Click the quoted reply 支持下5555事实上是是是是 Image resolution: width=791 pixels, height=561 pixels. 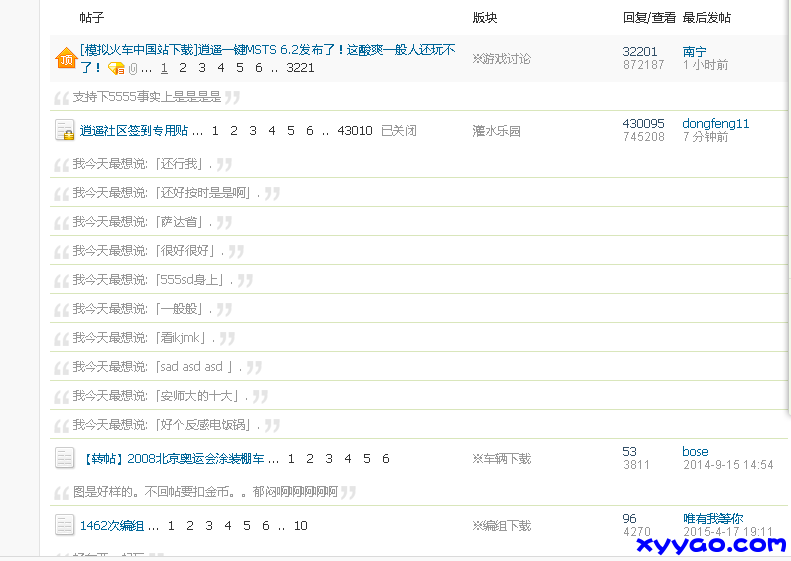(147, 97)
